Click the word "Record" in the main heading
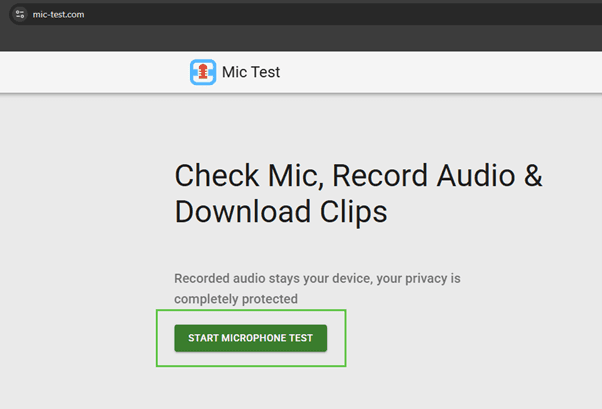Image resolution: width=602 pixels, height=409 pixels. 381,176
